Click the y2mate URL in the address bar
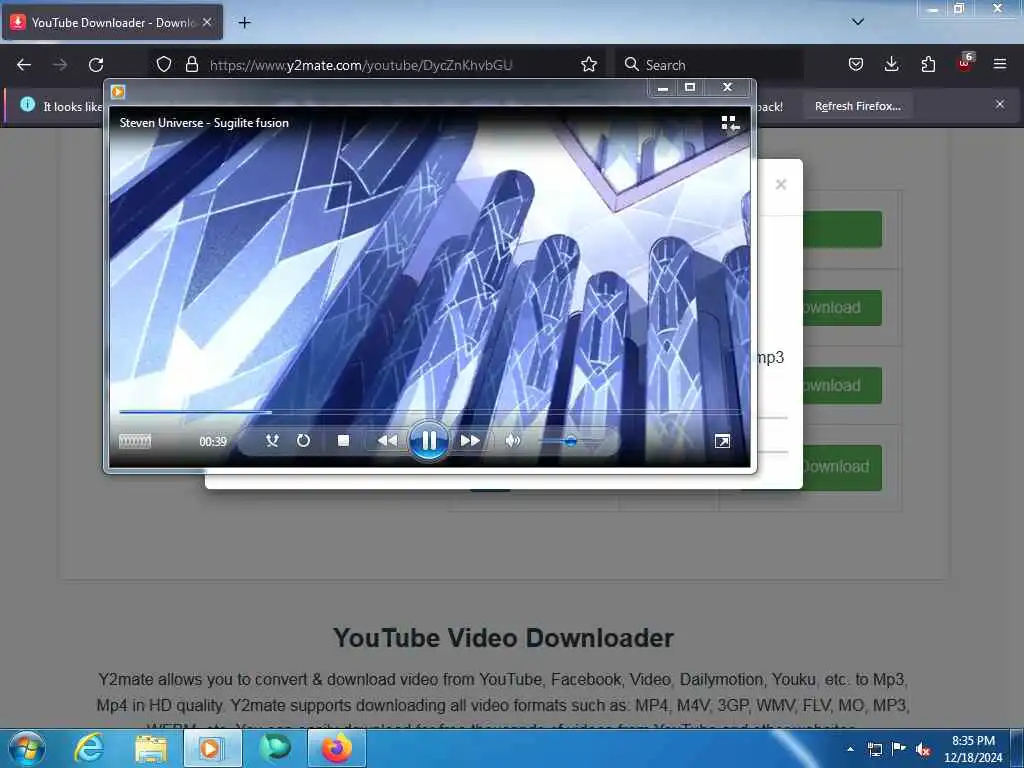The image size is (1024, 768). click(x=360, y=65)
